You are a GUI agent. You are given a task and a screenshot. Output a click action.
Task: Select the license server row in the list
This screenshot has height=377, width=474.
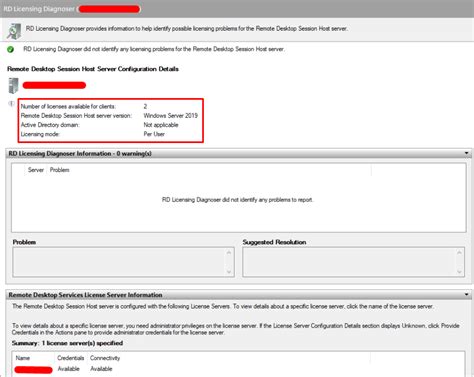point(239,369)
